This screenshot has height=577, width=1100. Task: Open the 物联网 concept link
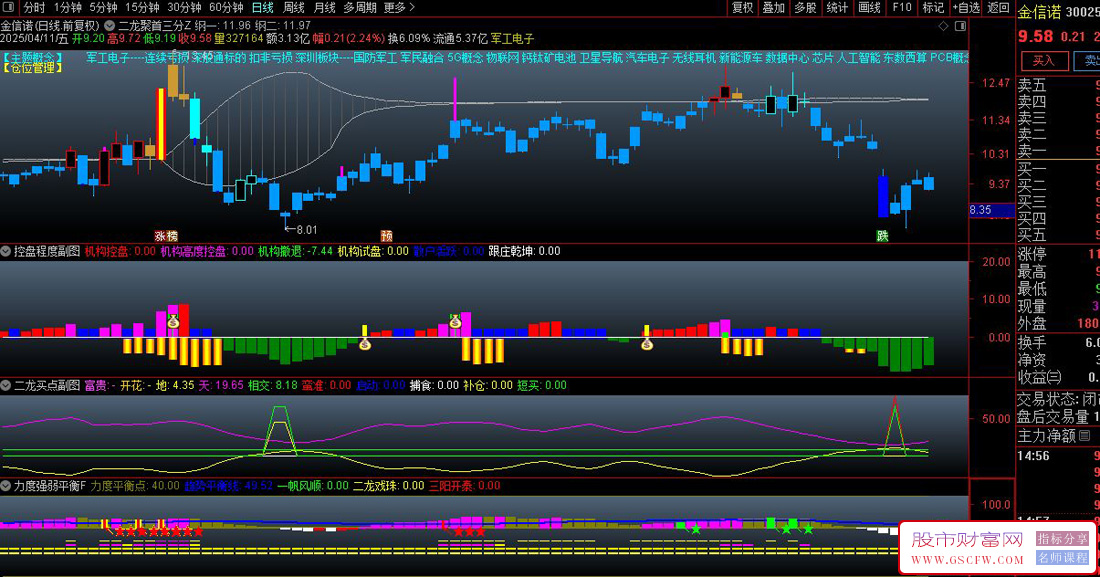click(503, 58)
